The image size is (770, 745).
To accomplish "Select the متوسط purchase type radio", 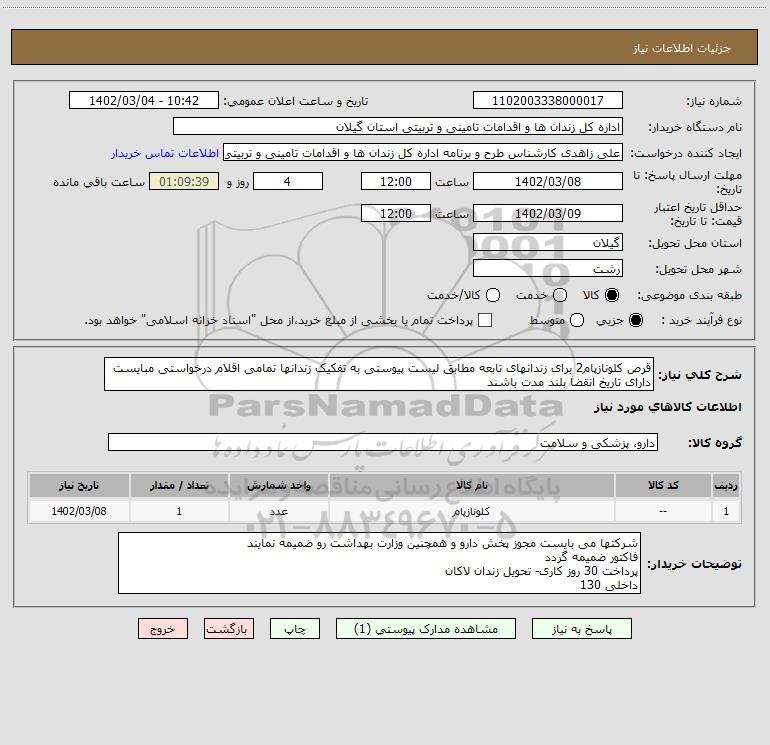I will pyautogui.click(x=577, y=320).
